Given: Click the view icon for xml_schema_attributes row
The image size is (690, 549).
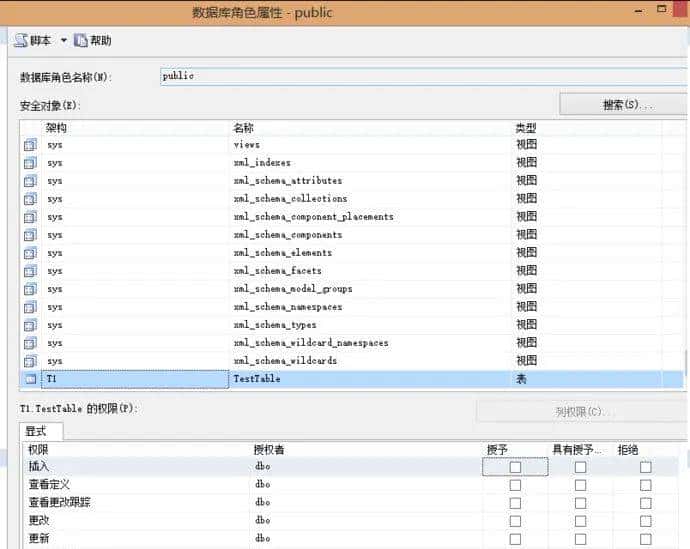Looking at the screenshot, I should [30, 181].
